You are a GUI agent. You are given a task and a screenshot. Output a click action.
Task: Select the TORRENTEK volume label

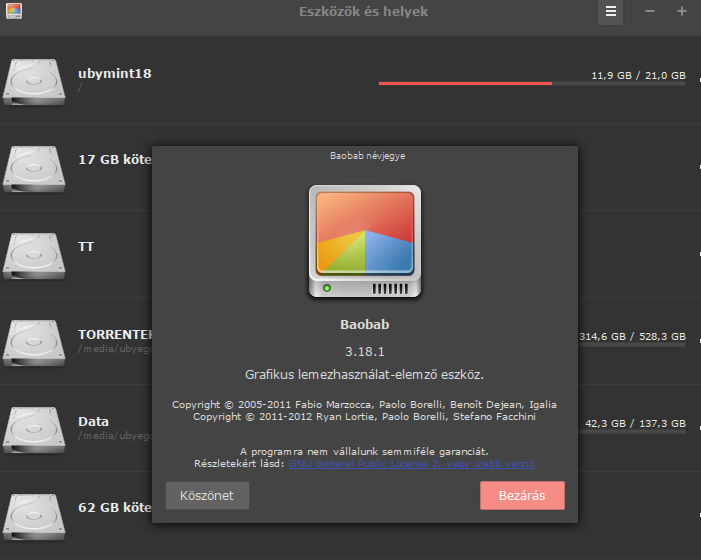click(x=115, y=334)
